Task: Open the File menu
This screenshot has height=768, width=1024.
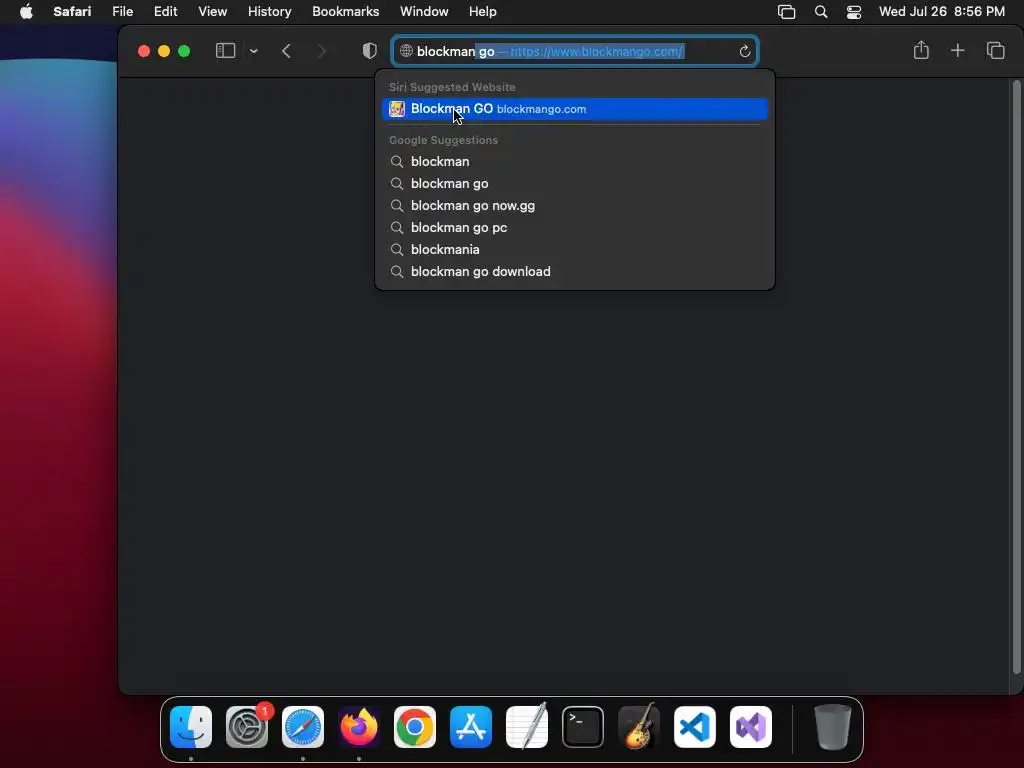Action: pos(123,12)
